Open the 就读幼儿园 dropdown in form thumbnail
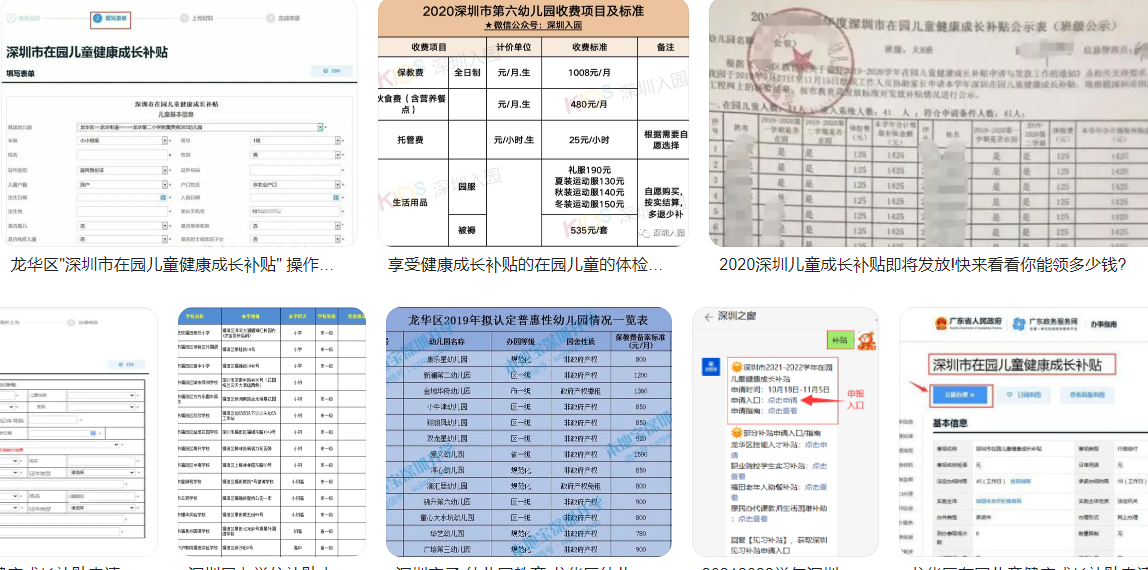This screenshot has width=1148, height=570. (200, 127)
